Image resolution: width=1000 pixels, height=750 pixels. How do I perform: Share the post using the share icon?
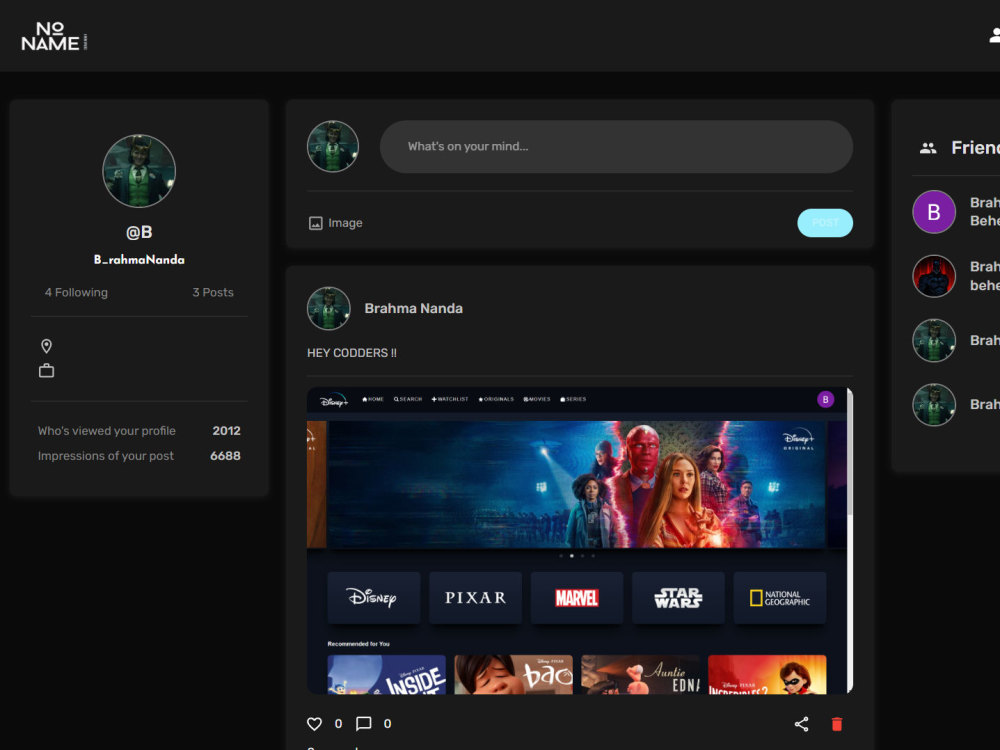tap(802, 724)
